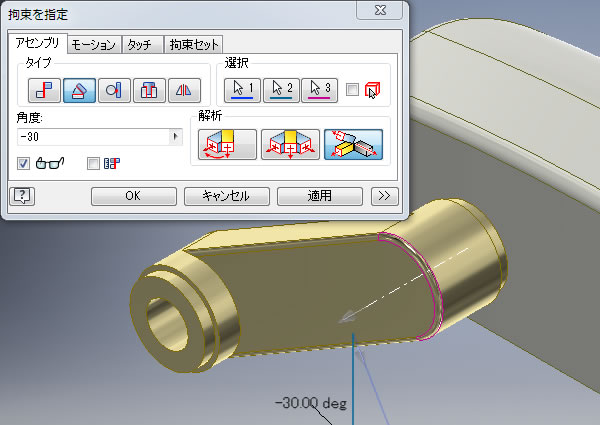Select the Tangent constraint type icon
The width and height of the screenshot is (600, 425).
(x=114, y=90)
